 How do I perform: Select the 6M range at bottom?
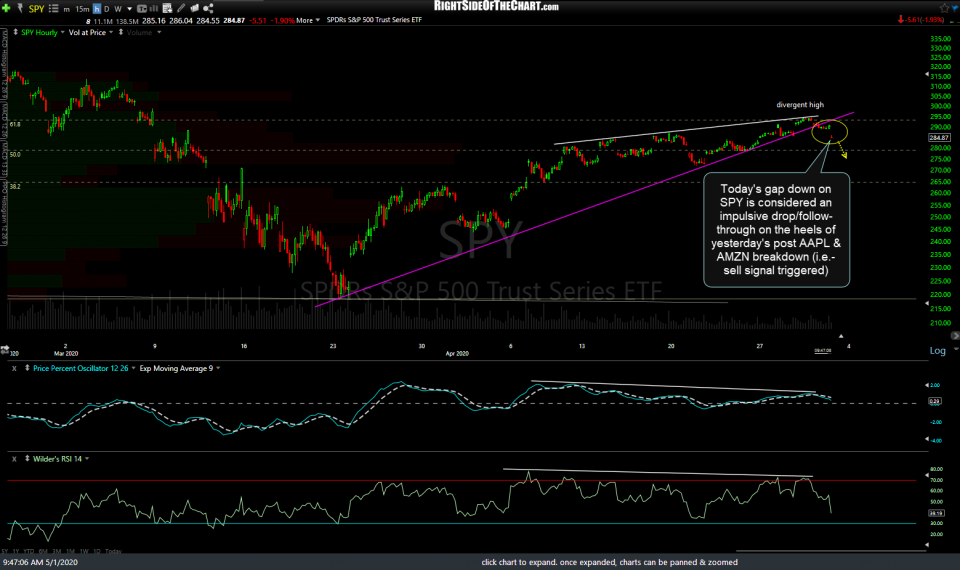pyautogui.click(x=43, y=552)
